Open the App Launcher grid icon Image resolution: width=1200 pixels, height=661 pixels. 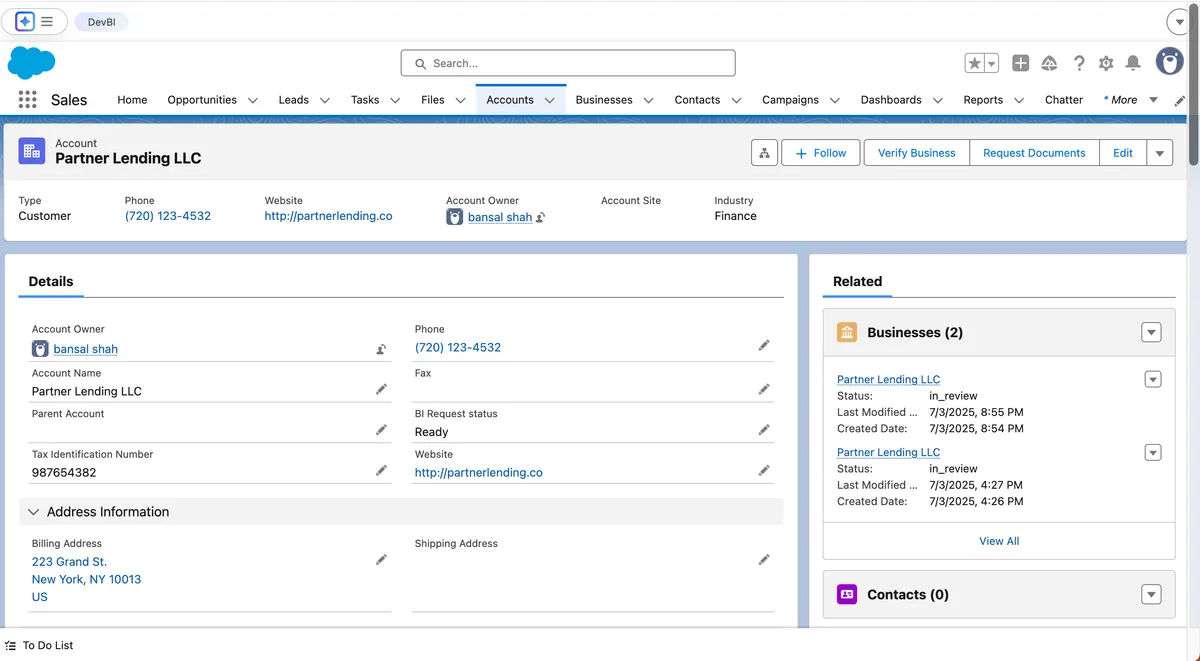tap(28, 100)
